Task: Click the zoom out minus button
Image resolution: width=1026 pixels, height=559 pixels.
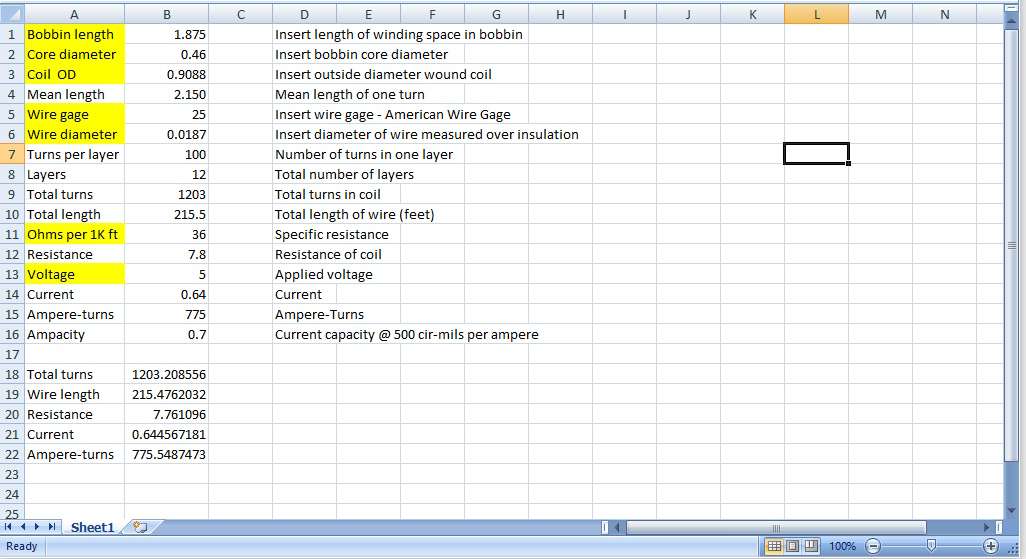Action: point(873,546)
